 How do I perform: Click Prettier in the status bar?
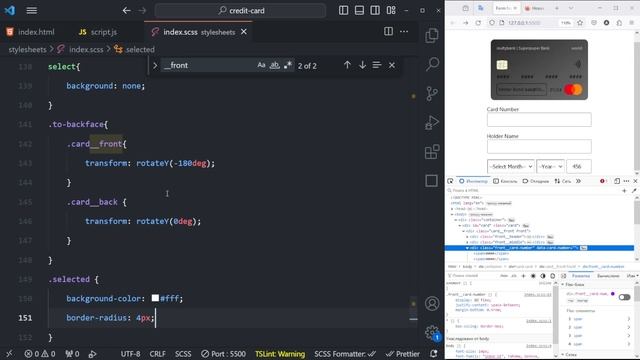403,354
